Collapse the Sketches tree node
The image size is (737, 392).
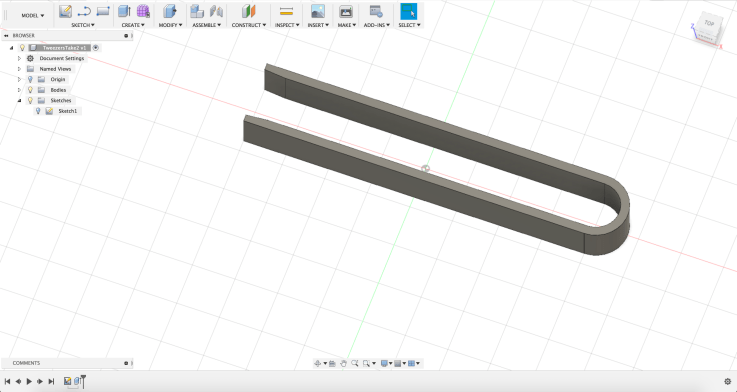tap(19, 101)
